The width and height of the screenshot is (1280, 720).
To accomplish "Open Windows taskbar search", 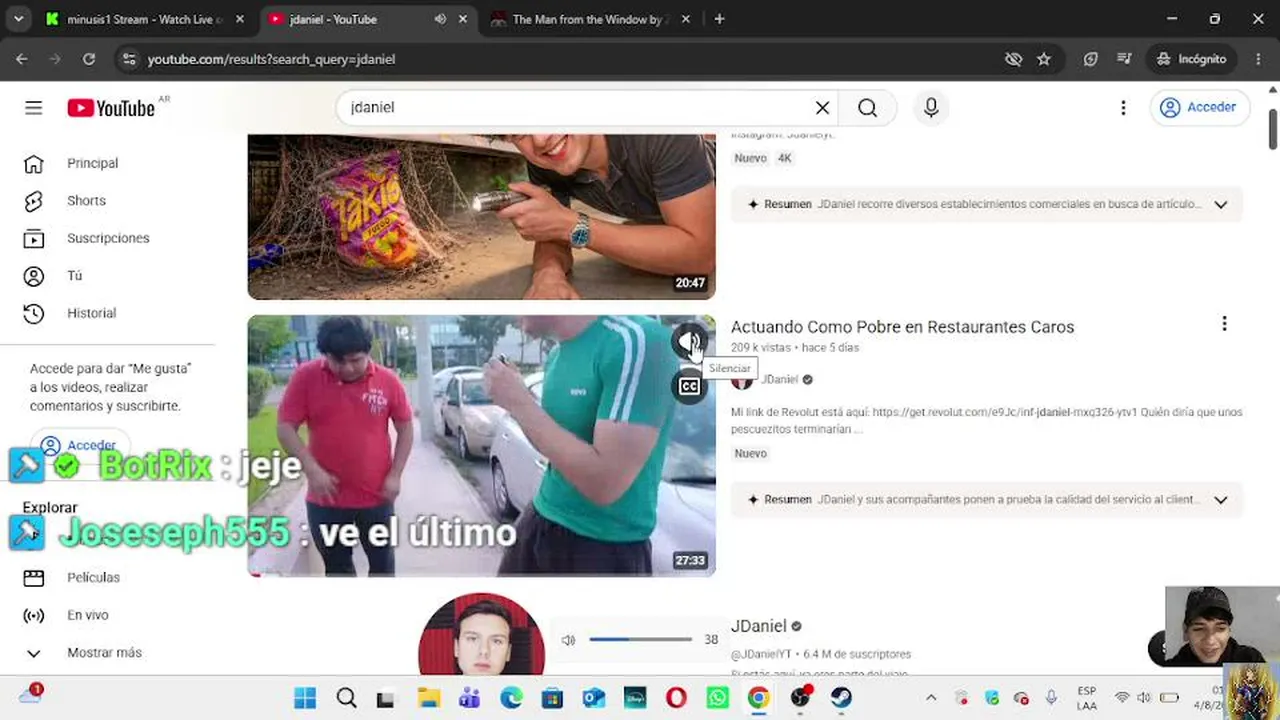I will click(x=346, y=698).
